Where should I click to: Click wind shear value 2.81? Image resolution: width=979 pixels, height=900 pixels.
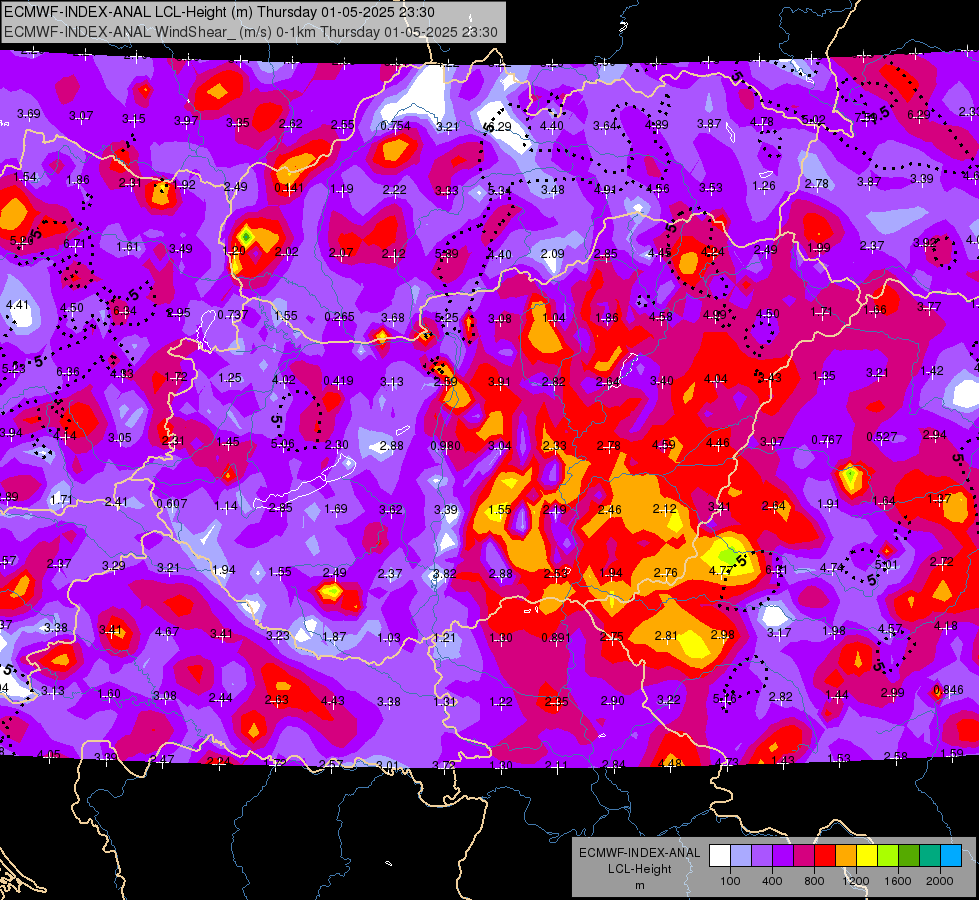coord(666,635)
